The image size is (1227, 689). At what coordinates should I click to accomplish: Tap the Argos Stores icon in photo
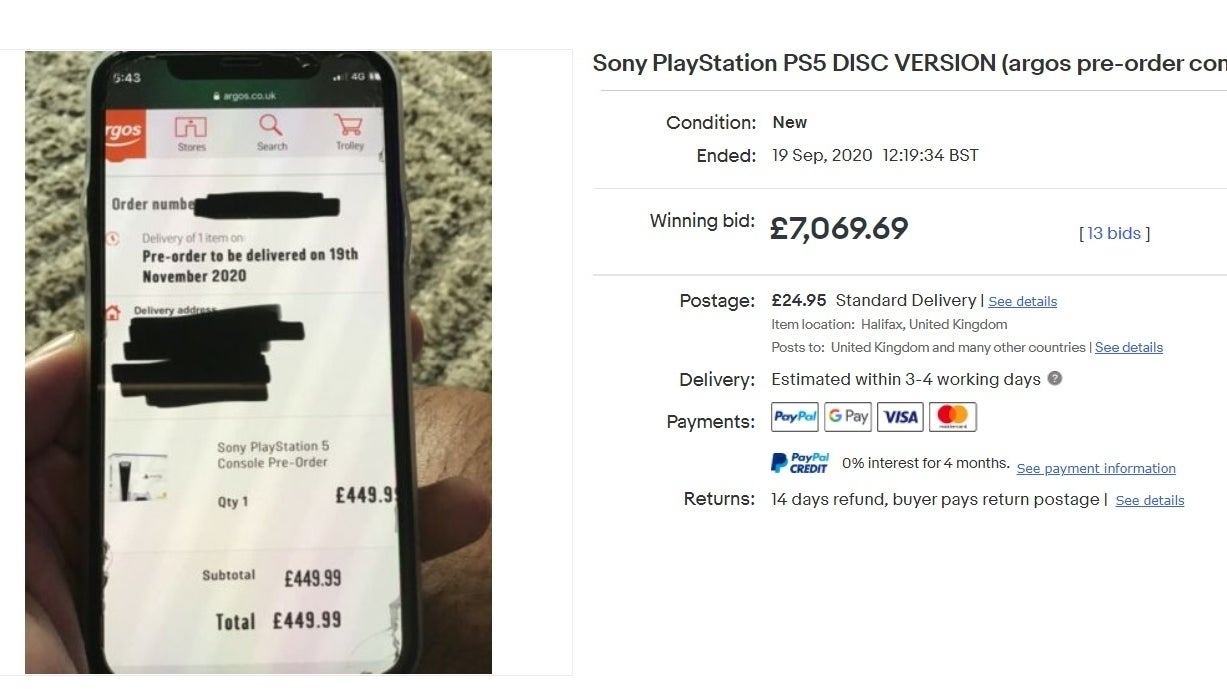coord(190,133)
